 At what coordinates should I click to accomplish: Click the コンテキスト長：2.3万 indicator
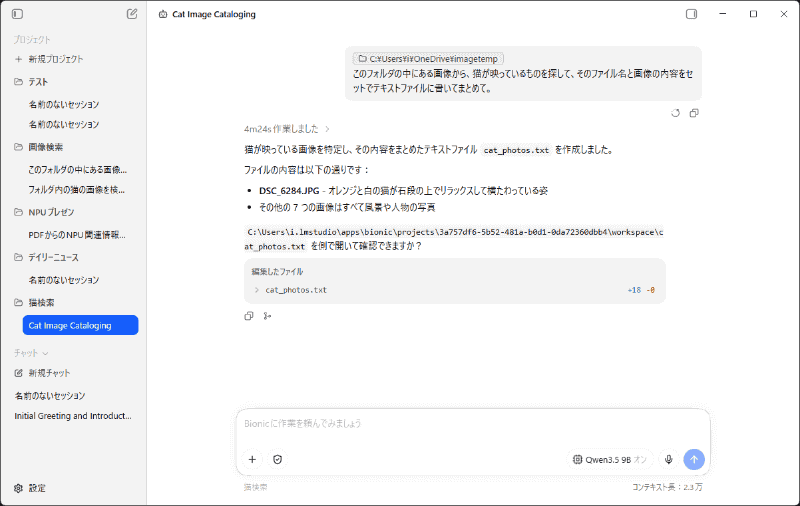667,487
